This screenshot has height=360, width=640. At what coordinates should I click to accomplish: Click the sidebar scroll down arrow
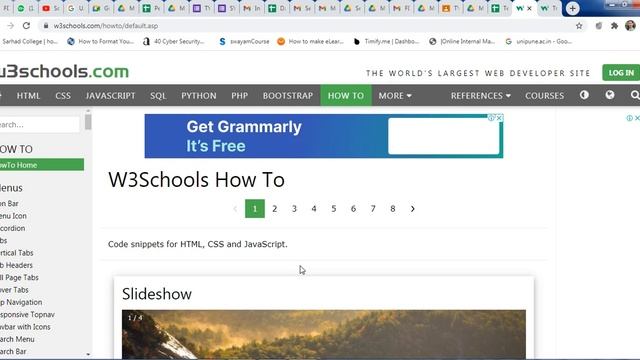coord(88,354)
